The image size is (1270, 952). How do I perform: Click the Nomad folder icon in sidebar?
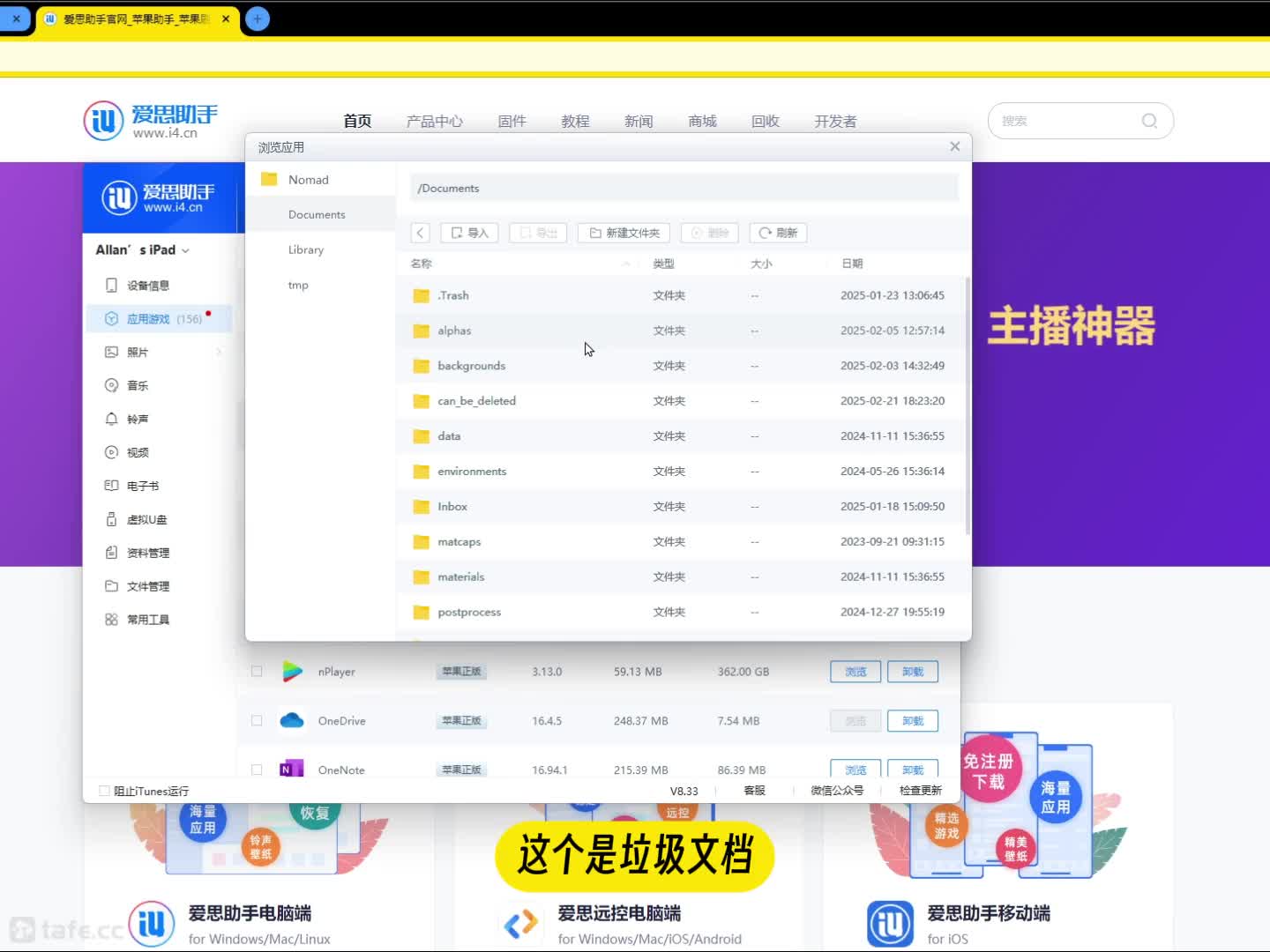coord(269,179)
